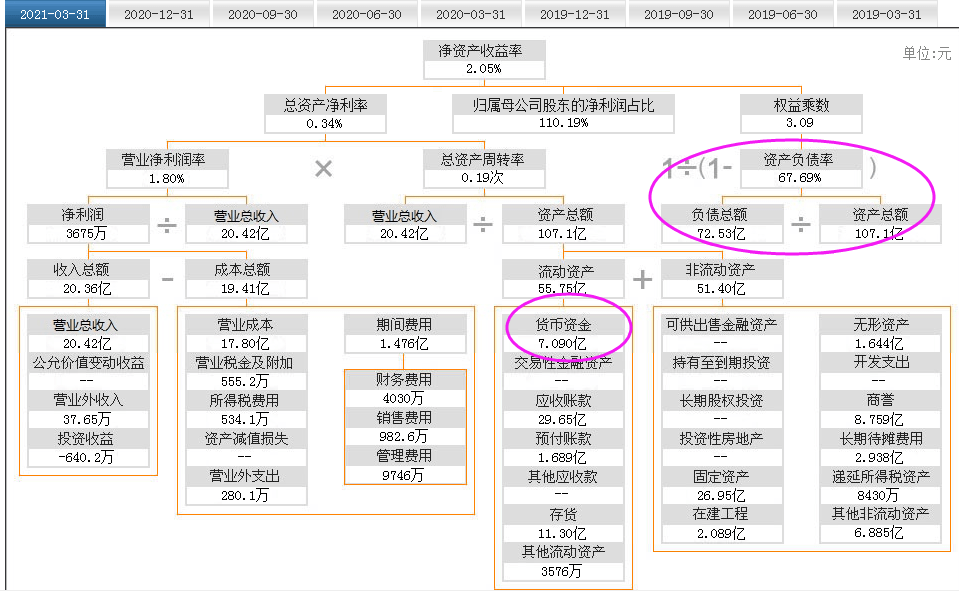
Task: Switch to the 2021-03-31 tab
Action: pyautogui.click(x=55, y=14)
